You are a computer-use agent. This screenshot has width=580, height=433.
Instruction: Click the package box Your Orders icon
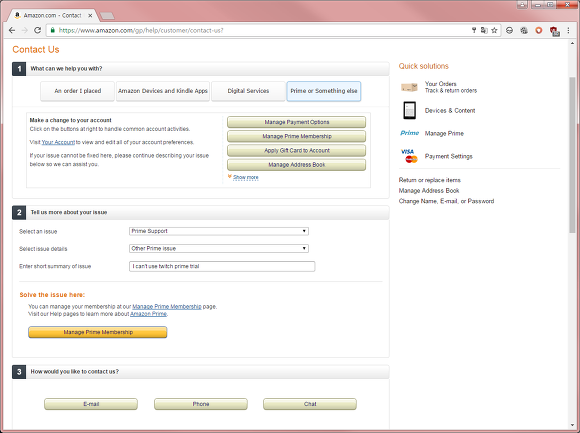pos(409,87)
